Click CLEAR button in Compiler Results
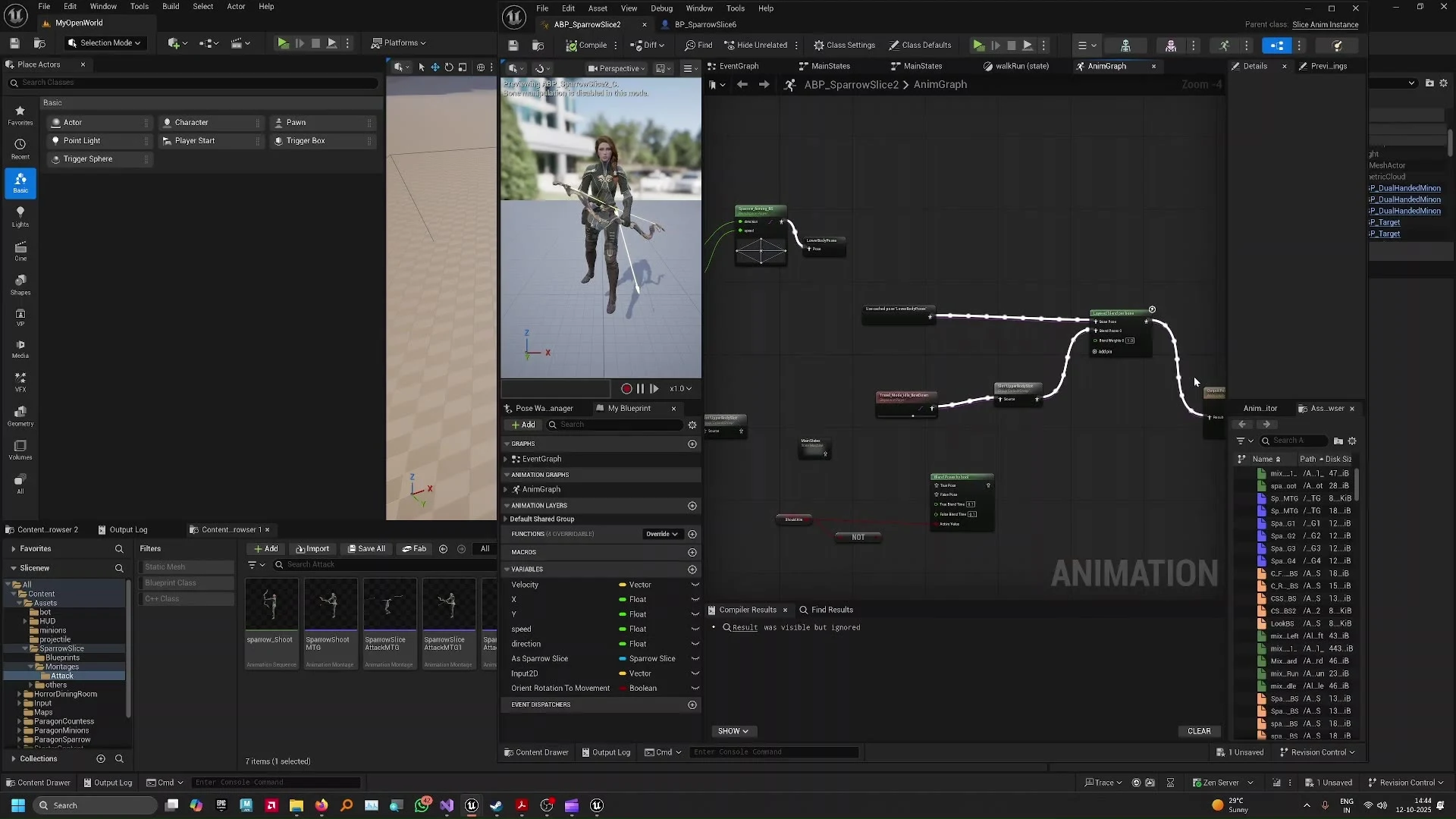This screenshot has width=1456, height=819. click(1199, 731)
